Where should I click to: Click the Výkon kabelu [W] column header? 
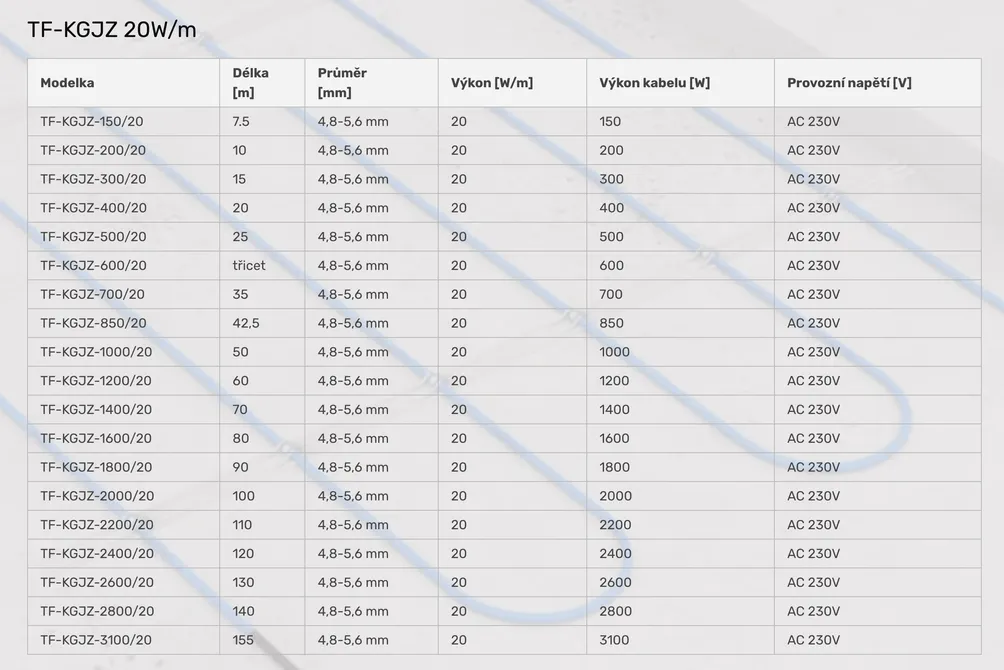click(x=655, y=83)
